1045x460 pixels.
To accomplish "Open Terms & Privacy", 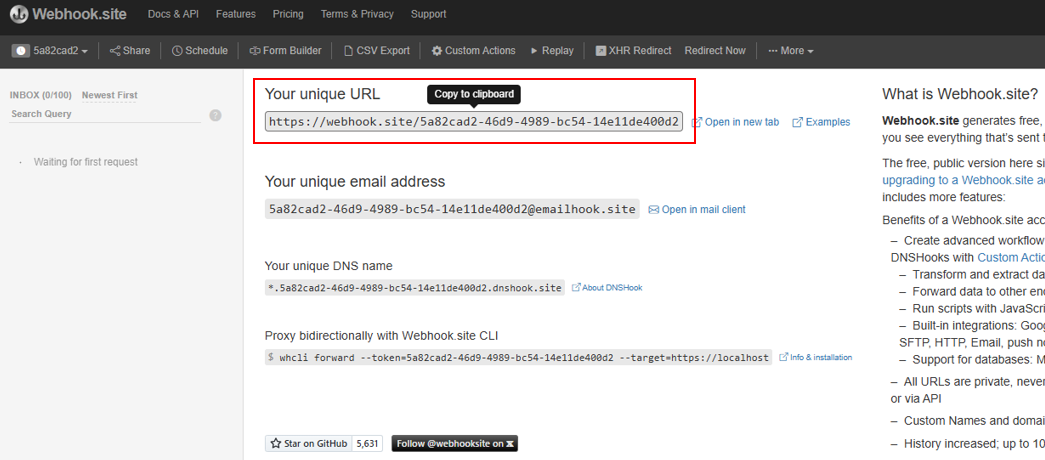I will (357, 14).
